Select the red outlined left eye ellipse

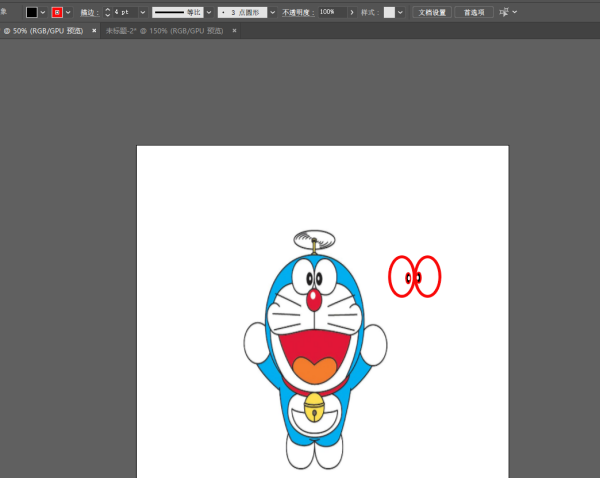[x=401, y=276]
